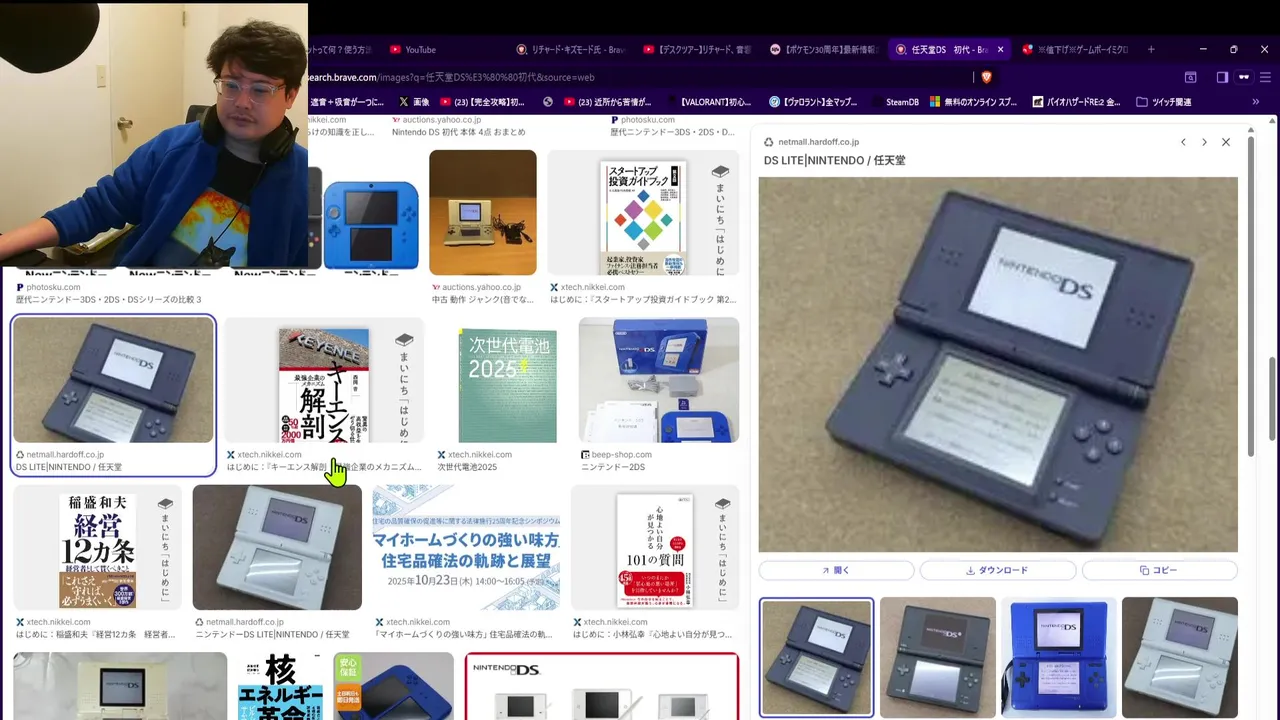This screenshot has height=720, width=1280.
Task: Select the bright blue DS preview thumbnail
Action: (x=1058, y=657)
